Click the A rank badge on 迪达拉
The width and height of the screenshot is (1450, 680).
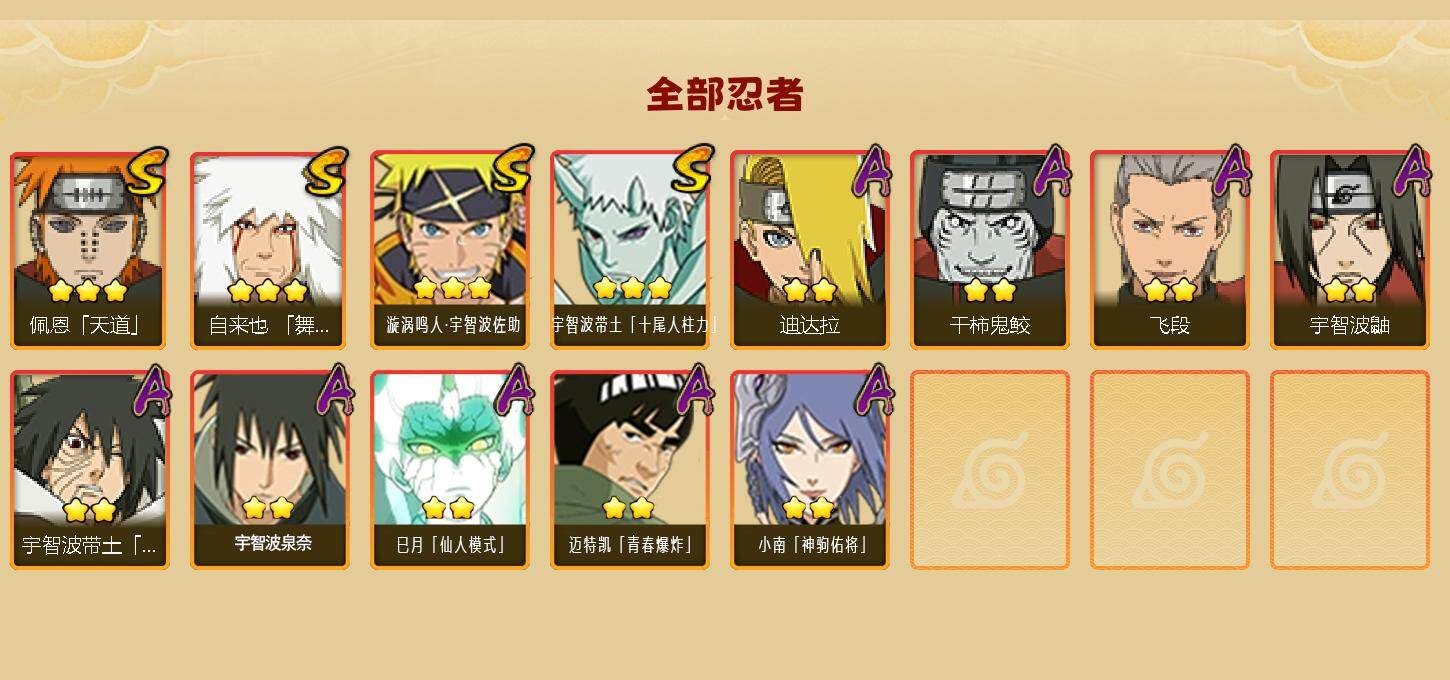(x=871, y=171)
